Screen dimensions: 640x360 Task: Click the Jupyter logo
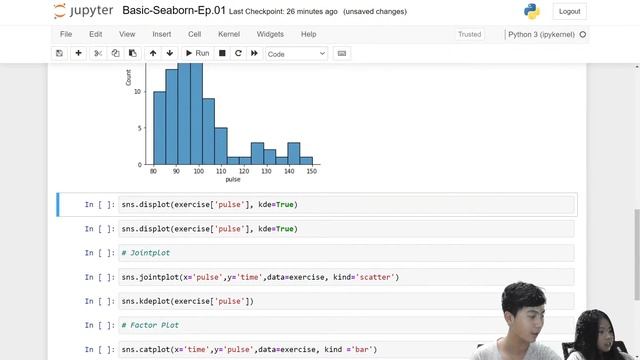pyautogui.click(x=83, y=11)
